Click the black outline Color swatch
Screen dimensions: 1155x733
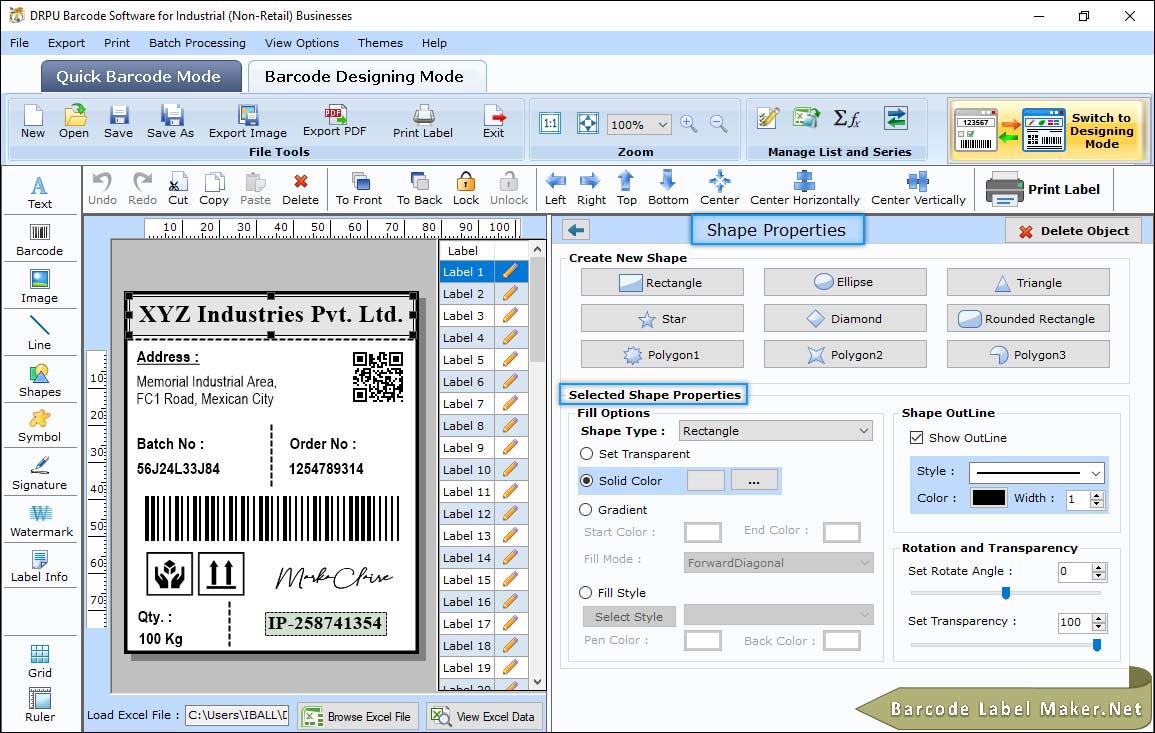point(989,497)
